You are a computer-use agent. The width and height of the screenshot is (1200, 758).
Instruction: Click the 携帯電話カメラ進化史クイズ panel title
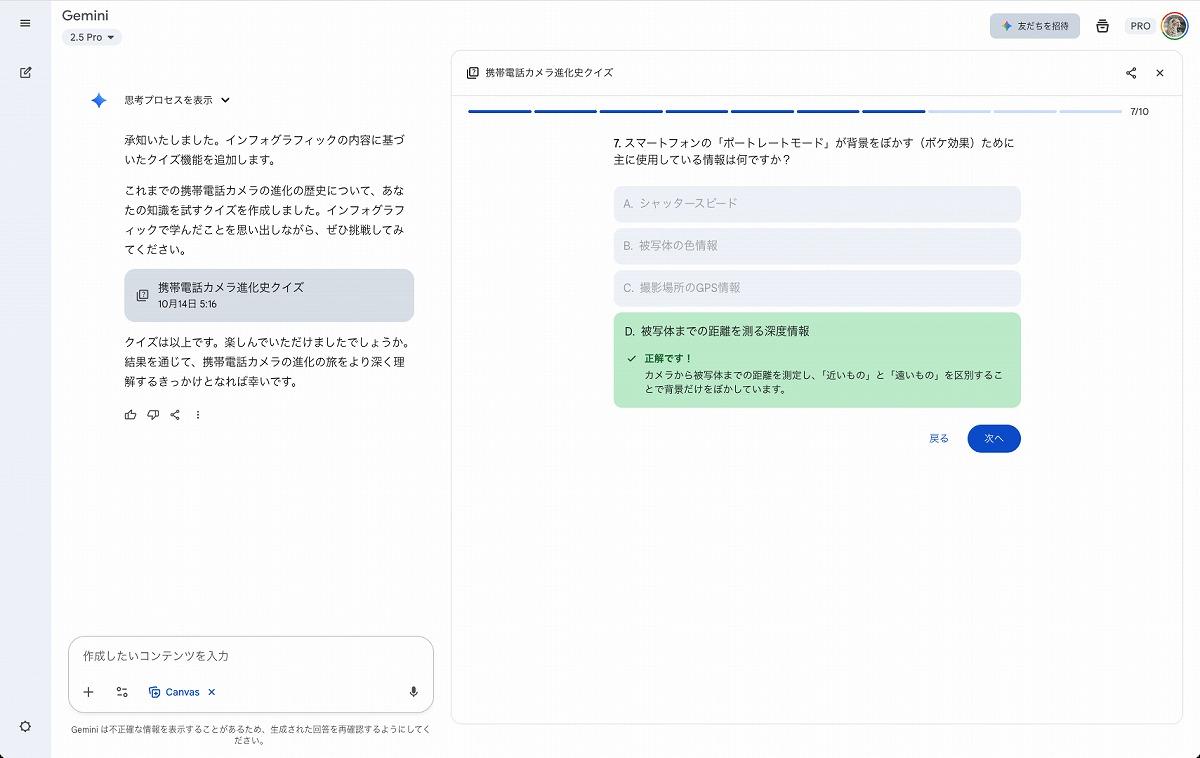pyautogui.click(x=551, y=72)
